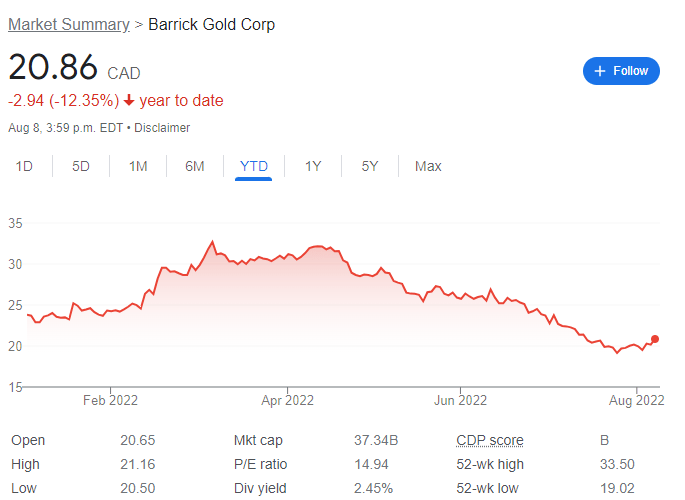Switch to the 1D range tab
Image resolution: width=685 pixels, height=500 pixels.
[24, 166]
